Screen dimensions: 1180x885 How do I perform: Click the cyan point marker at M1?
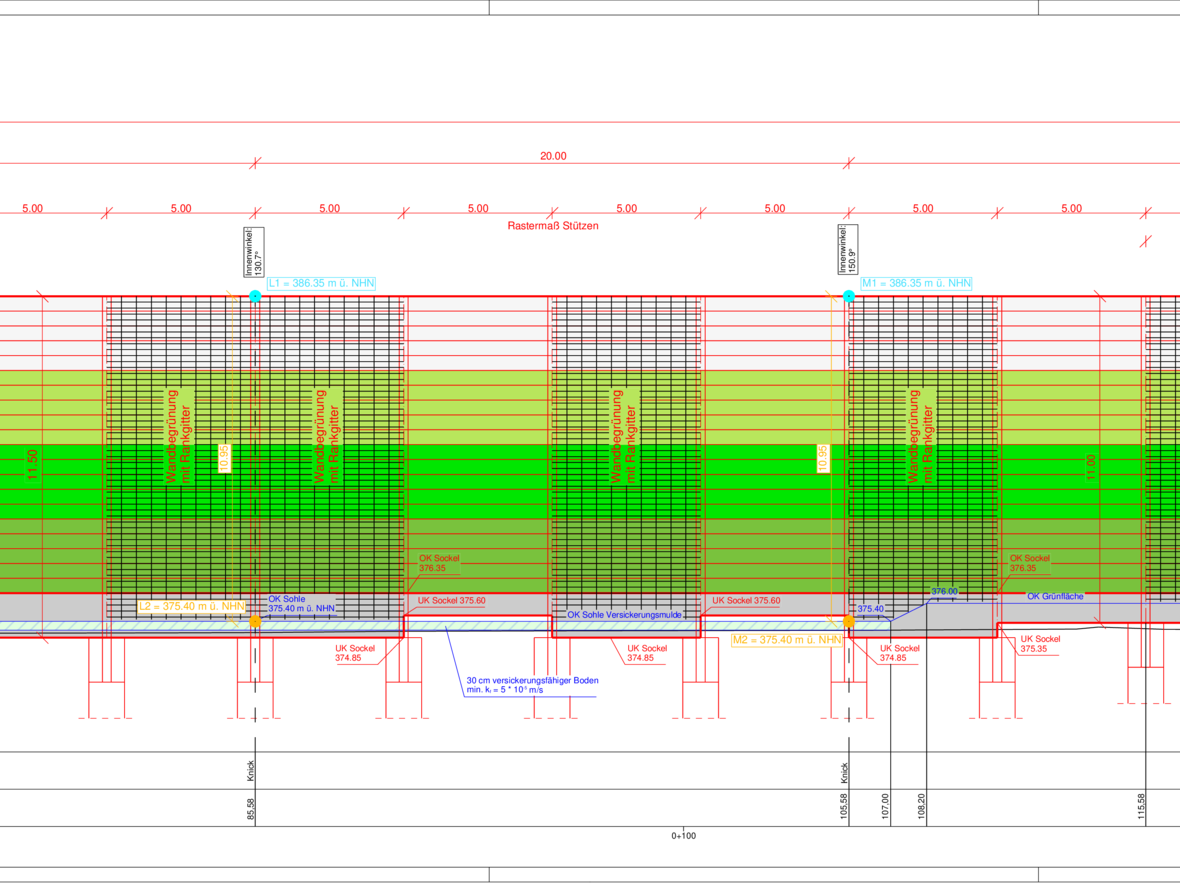point(849,296)
